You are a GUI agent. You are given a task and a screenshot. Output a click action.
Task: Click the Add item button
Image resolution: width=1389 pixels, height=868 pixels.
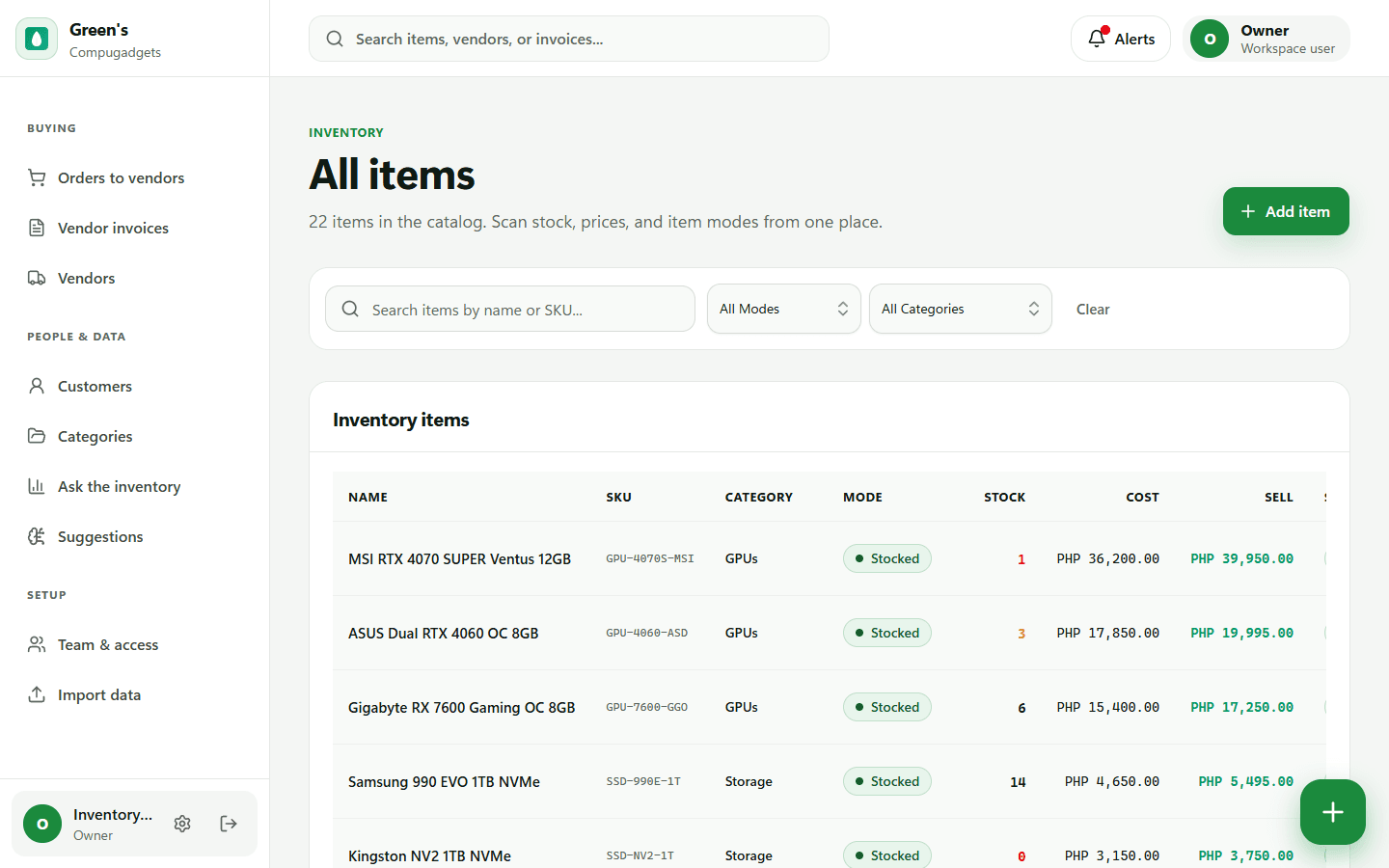point(1286,211)
